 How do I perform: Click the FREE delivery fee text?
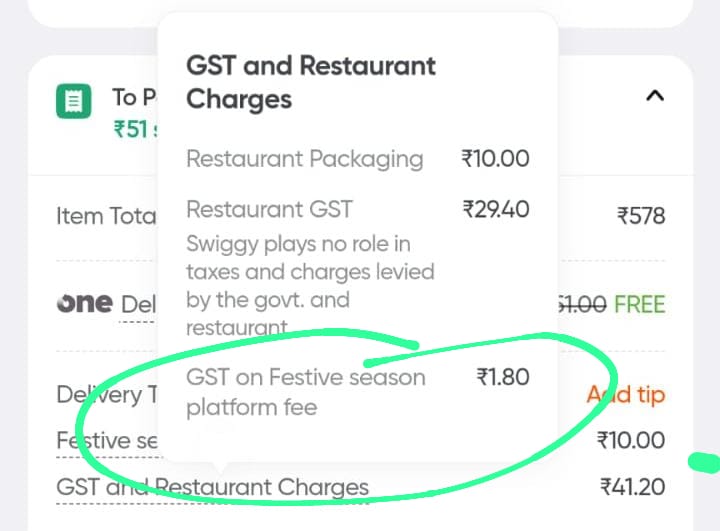[639, 305]
